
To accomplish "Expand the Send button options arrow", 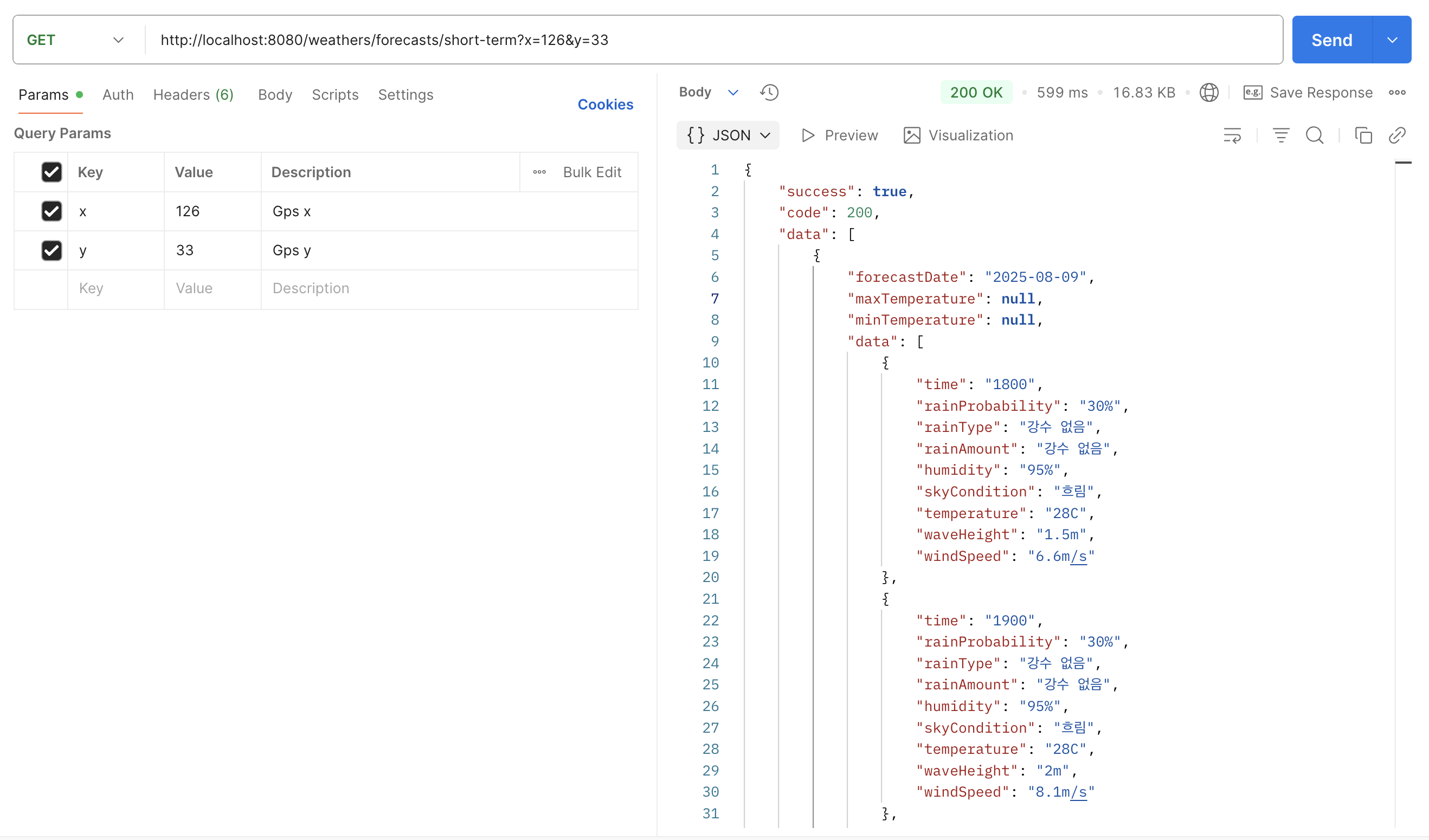I will pos(1392,40).
